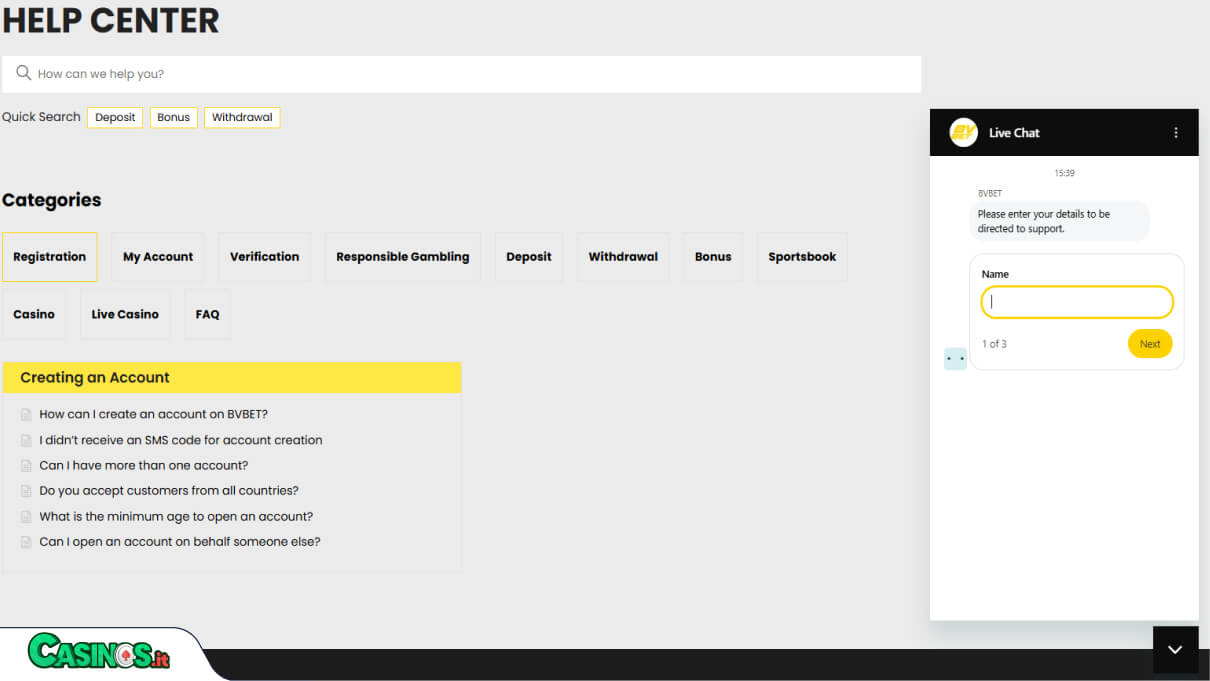Open the minimum age article link
The height and width of the screenshot is (681, 1210).
coord(176,517)
